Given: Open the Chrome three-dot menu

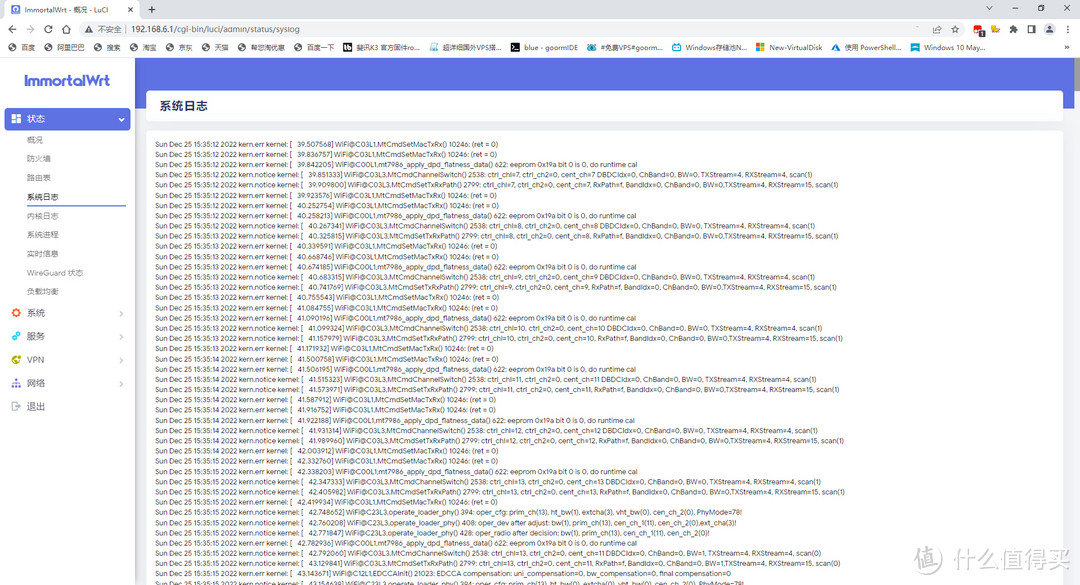Looking at the screenshot, I should point(1066,29).
